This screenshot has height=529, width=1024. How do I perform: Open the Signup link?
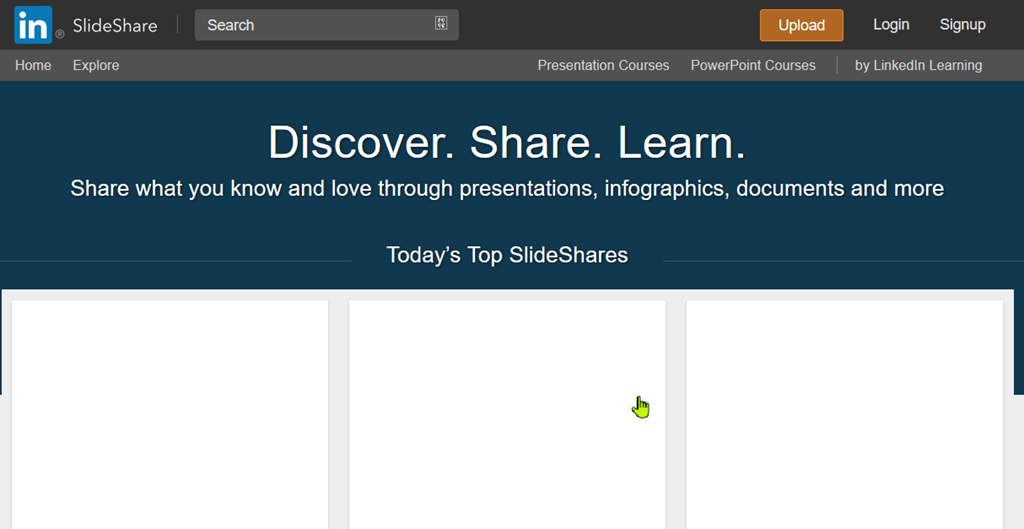click(962, 25)
